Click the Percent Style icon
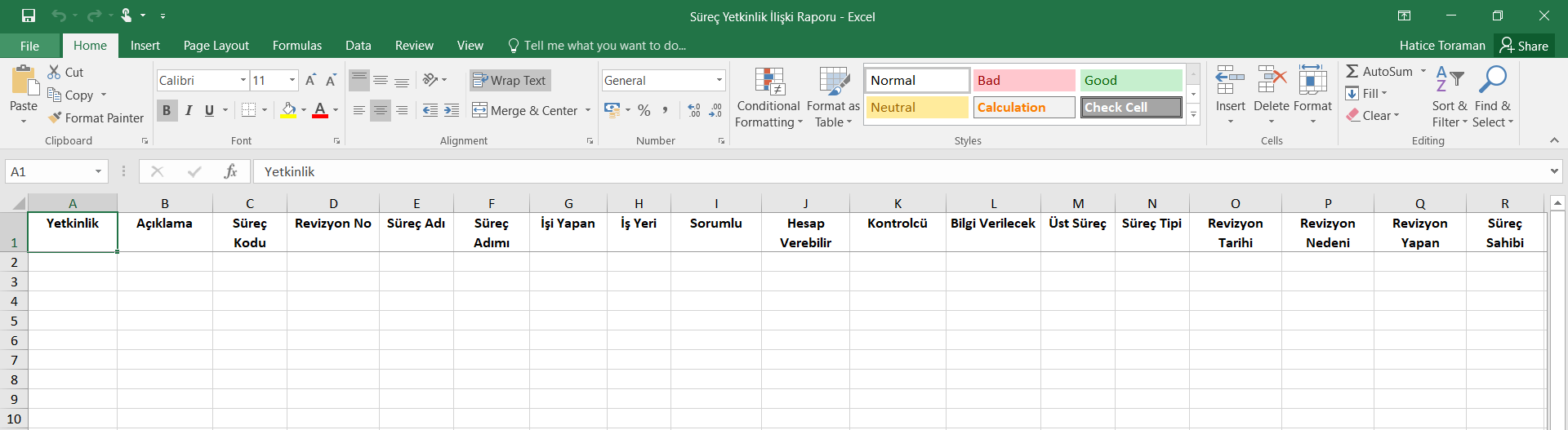This screenshot has height=430, width=1568. pyautogui.click(x=644, y=110)
